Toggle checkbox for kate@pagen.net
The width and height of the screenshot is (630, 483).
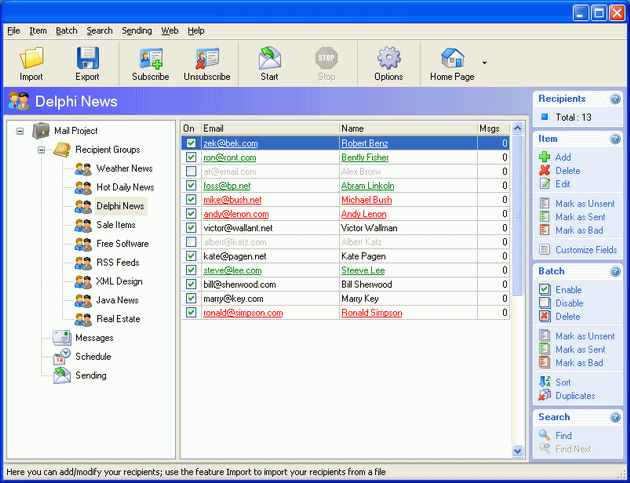pyautogui.click(x=191, y=256)
